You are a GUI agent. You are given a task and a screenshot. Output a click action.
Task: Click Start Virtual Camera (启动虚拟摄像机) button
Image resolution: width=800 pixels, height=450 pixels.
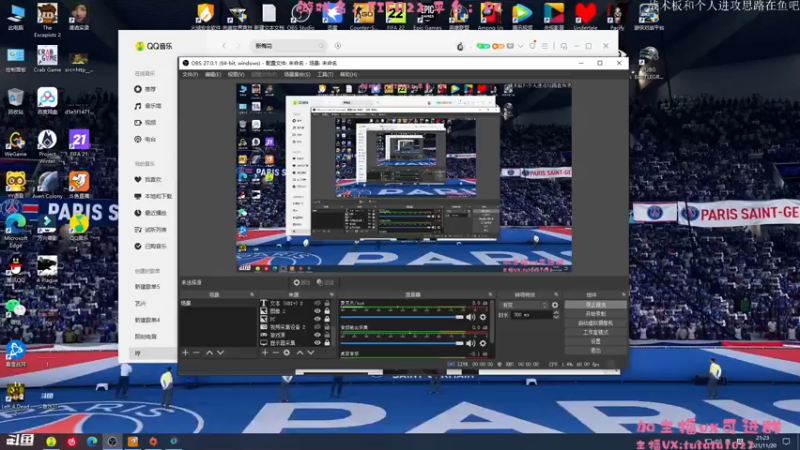coord(595,323)
